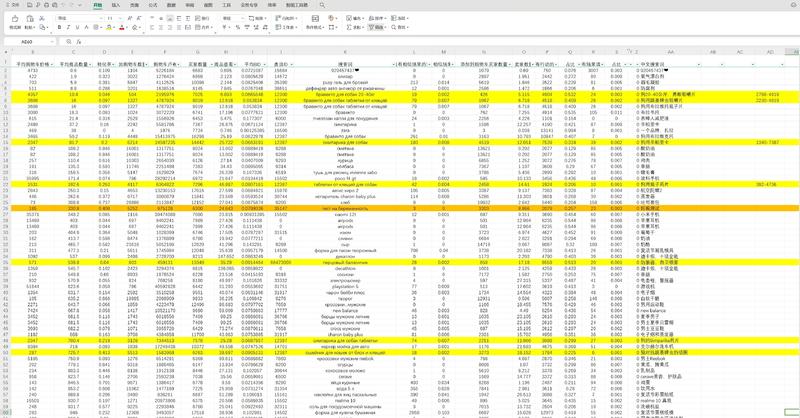Viewport: 800px width, 418px height.
Task: Open the font size dropdown
Action: tap(122, 18)
